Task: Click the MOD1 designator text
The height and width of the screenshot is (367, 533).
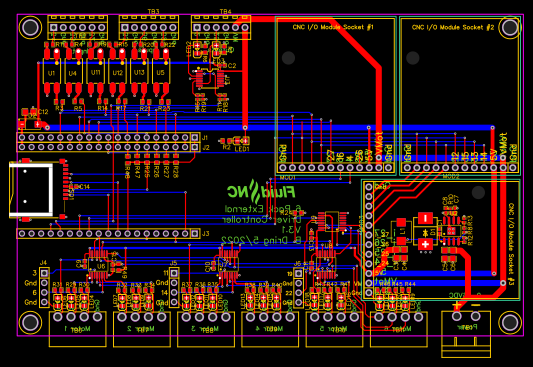Action: tap(288, 178)
